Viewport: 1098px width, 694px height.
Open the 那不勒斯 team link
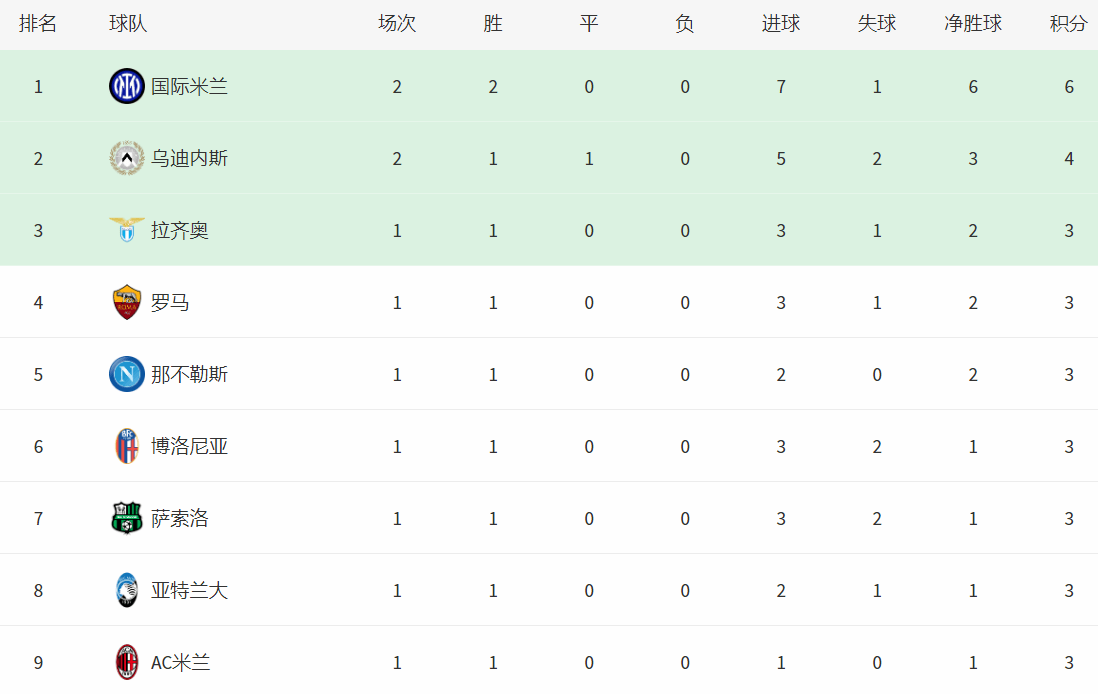(x=189, y=375)
